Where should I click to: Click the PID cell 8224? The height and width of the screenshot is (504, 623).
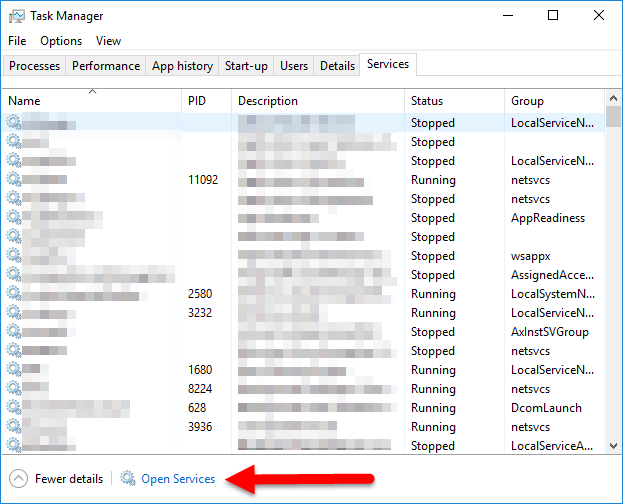click(x=200, y=389)
